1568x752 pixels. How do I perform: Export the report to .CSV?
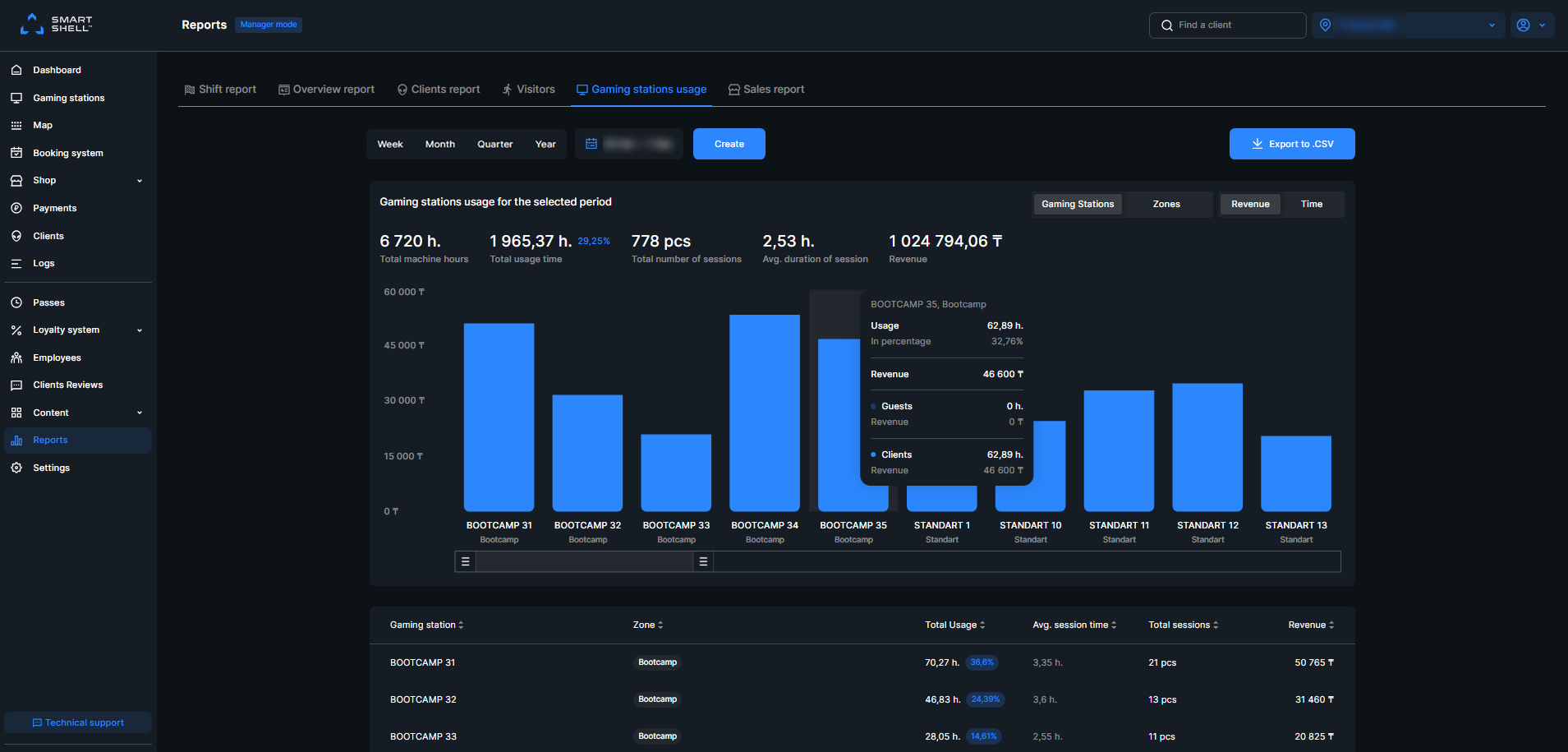point(1291,144)
